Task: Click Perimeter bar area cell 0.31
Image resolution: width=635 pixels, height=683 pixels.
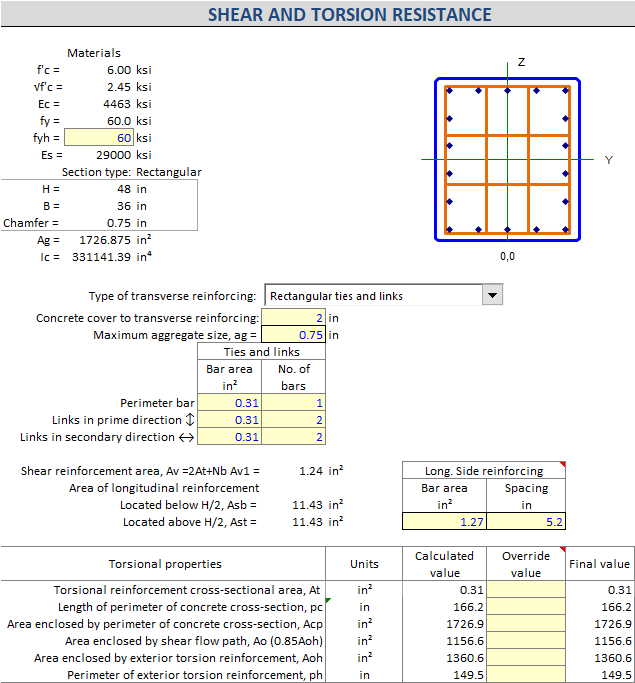Action: coord(229,403)
